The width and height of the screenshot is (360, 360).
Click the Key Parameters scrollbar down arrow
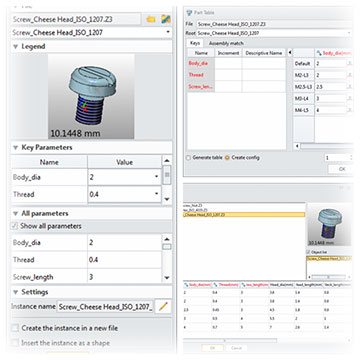167,199
